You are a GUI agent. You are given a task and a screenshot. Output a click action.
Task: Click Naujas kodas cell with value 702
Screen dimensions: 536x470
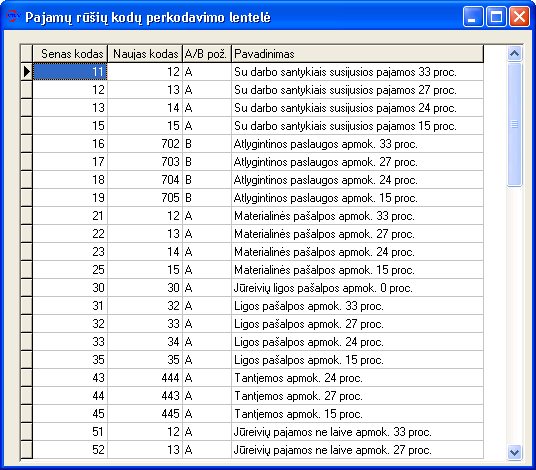(x=145, y=144)
